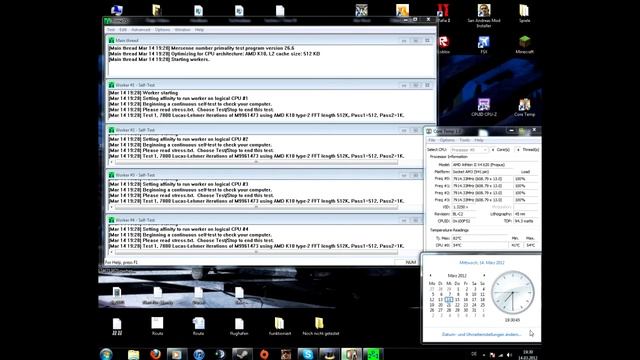Launch Firefox from the taskbar

click(155, 354)
